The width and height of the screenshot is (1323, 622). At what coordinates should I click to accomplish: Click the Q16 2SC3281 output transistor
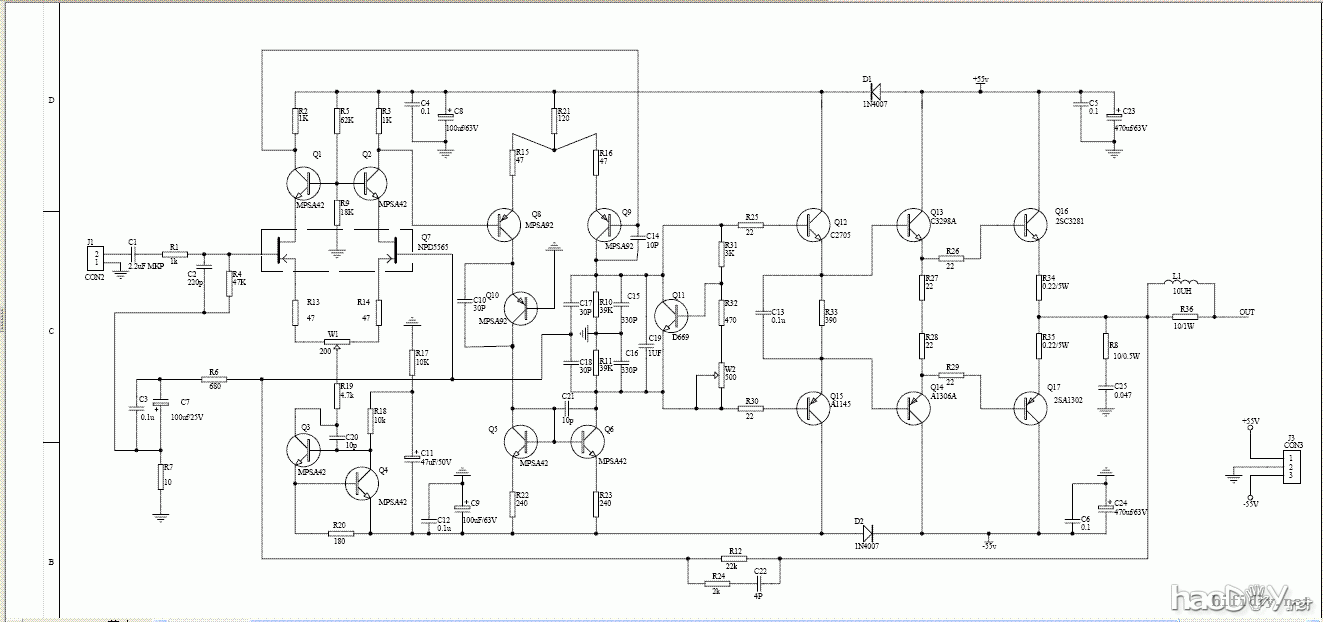[1029, 226]
